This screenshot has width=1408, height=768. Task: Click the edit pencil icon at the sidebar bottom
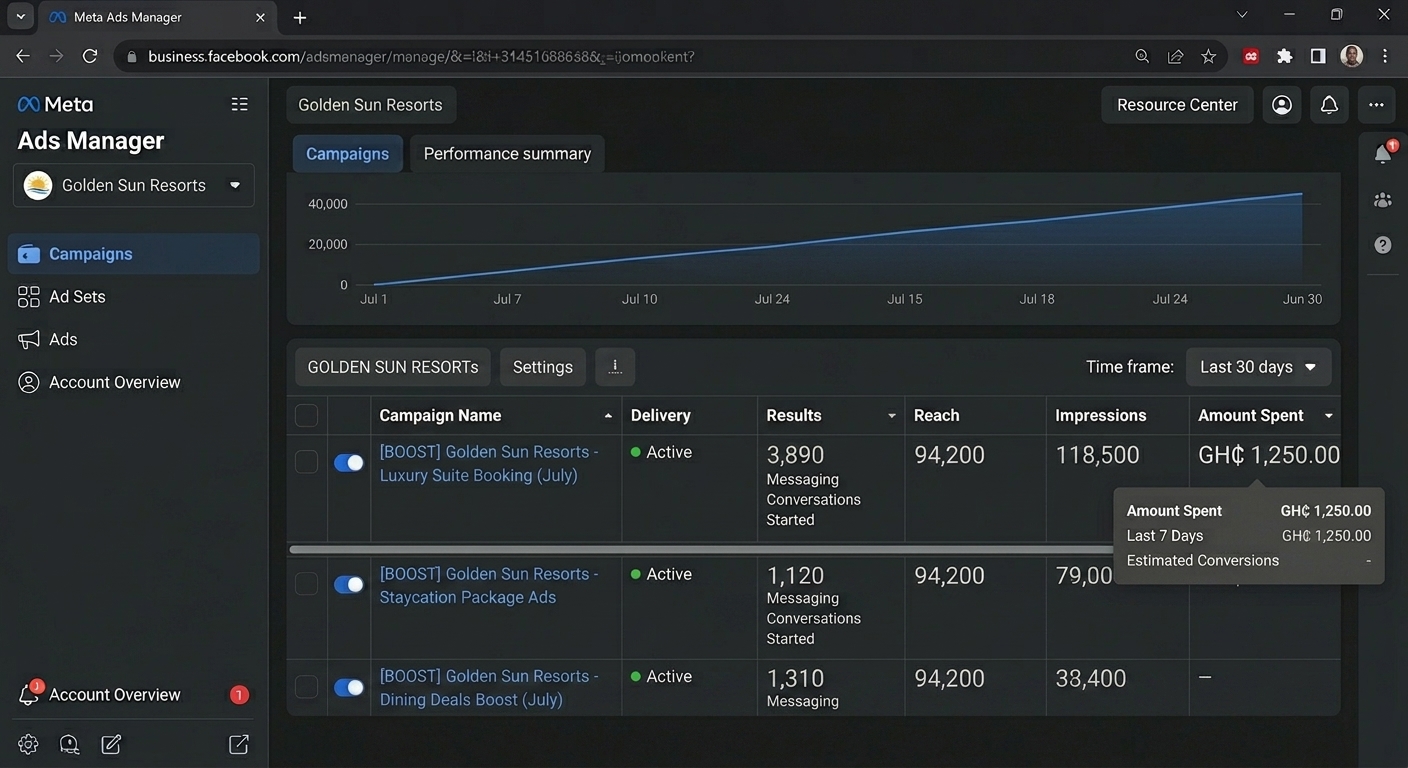pos(111,744)
